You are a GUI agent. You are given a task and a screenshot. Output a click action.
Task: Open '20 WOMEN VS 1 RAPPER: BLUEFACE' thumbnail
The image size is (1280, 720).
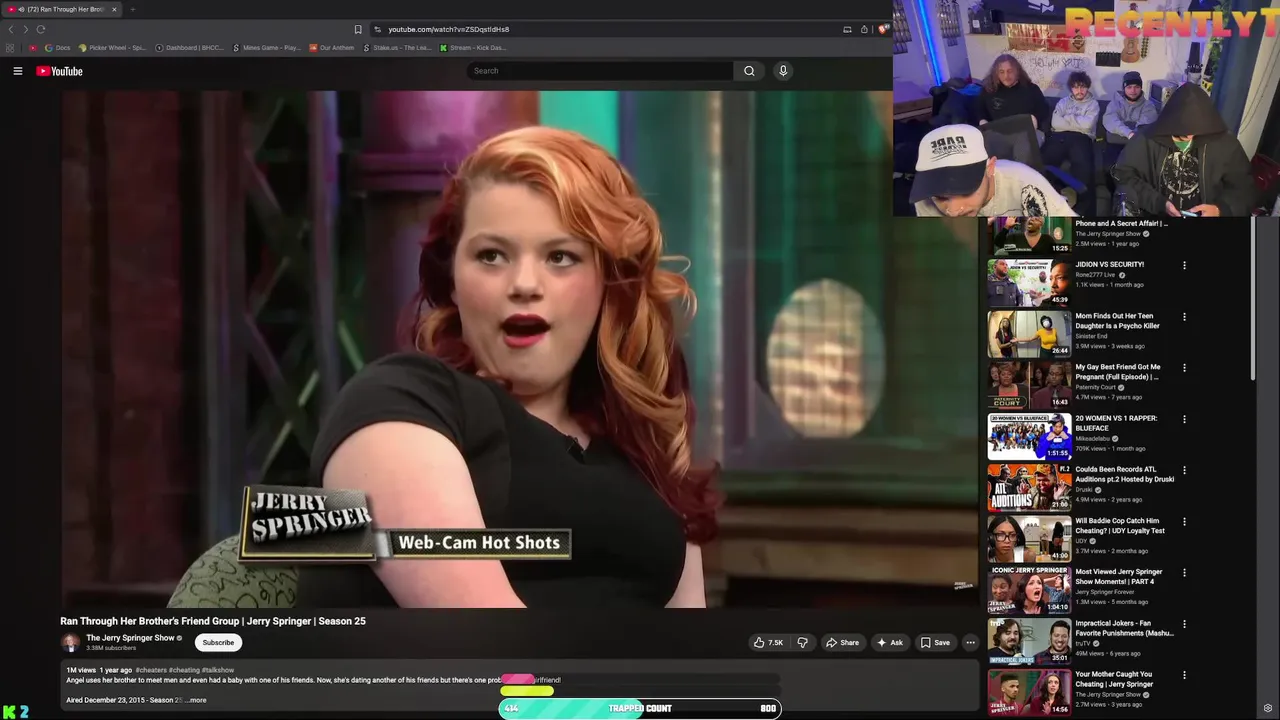(1029, 436)
